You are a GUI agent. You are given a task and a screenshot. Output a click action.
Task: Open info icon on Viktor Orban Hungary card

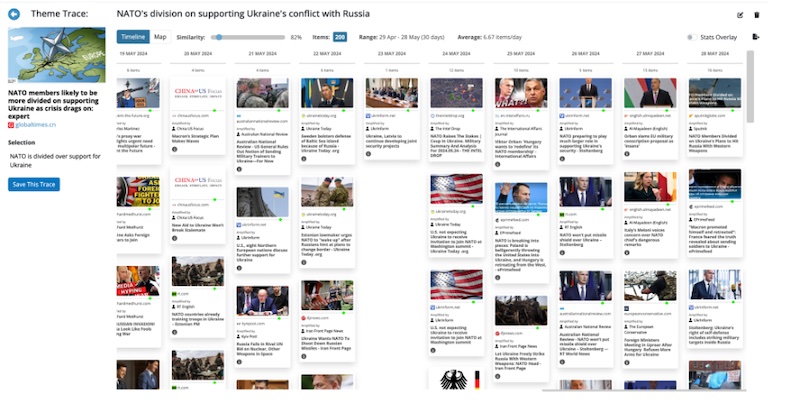pyautogui.click(x=497, y=164)
